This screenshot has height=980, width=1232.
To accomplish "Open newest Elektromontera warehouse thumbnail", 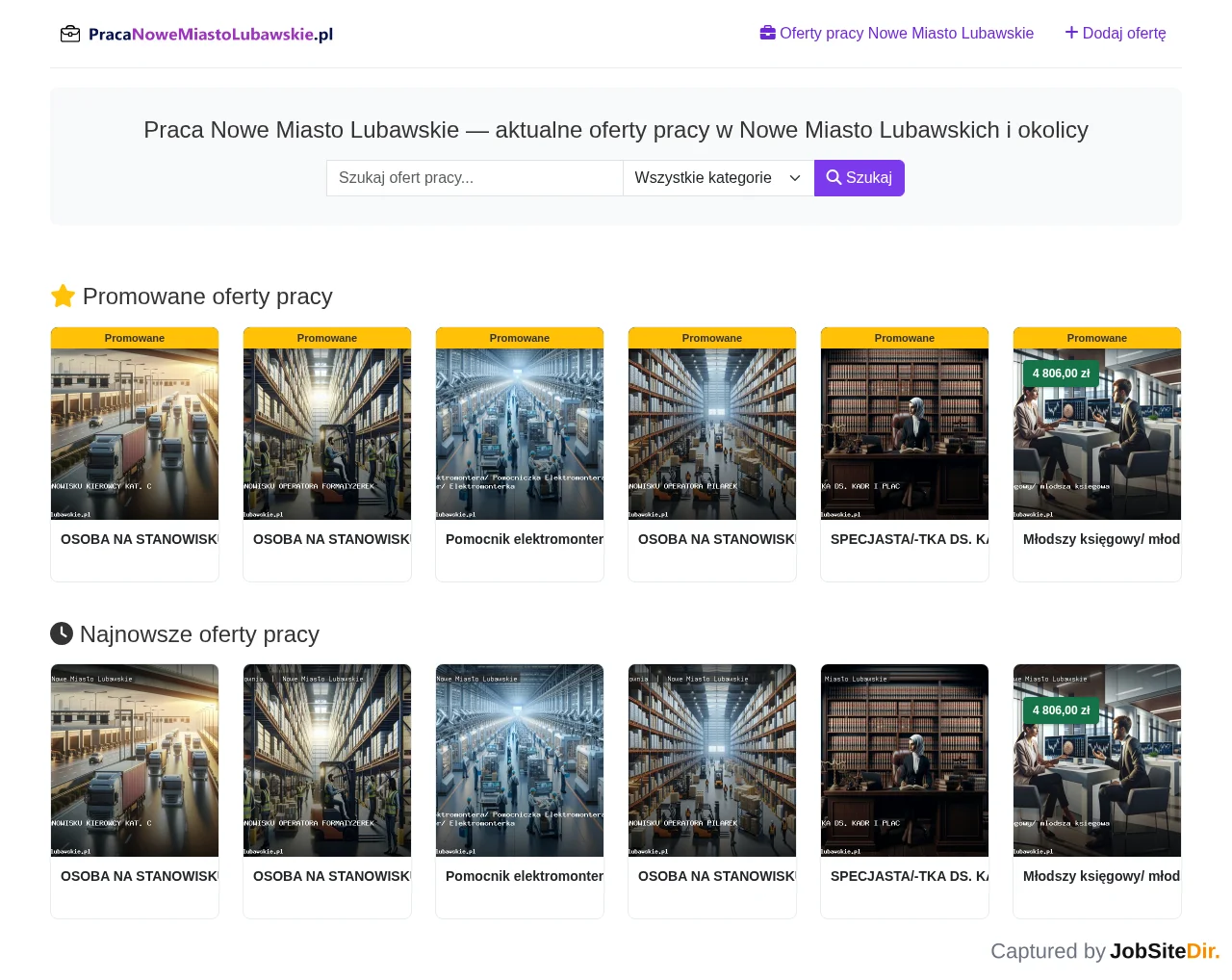I will (520, 761).
